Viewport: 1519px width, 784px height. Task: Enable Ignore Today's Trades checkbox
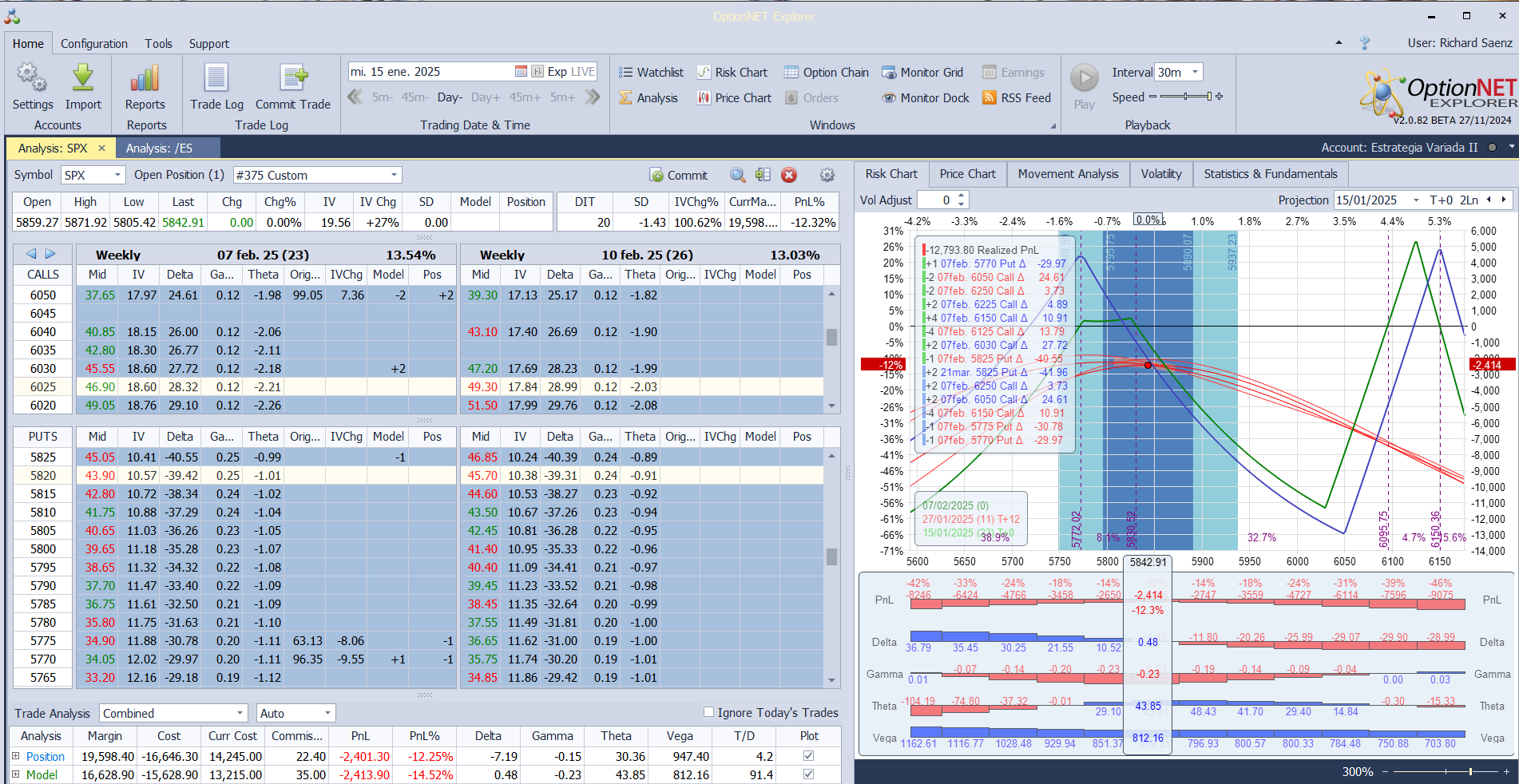(708, 712)
